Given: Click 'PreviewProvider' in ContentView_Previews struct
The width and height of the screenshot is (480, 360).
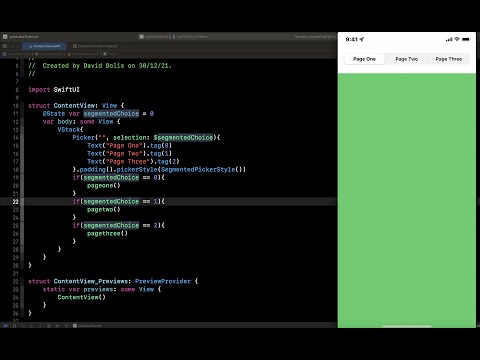Looking at the screenshot, I should click(163, 281).
